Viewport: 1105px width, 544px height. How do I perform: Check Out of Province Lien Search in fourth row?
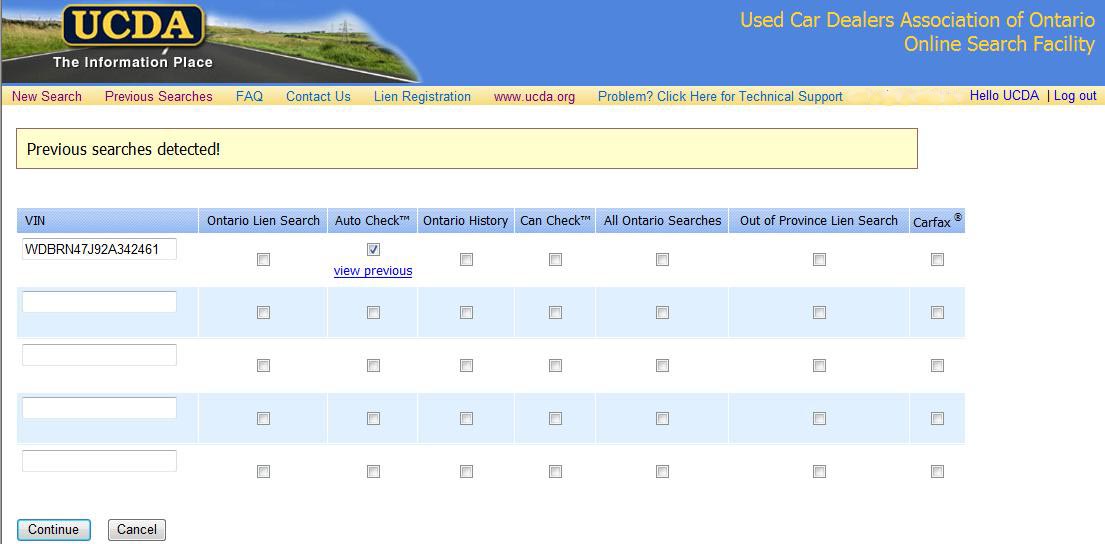819,419
